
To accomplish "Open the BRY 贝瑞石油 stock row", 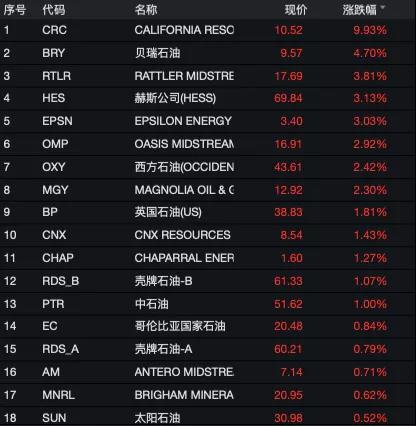I will 208,53.
